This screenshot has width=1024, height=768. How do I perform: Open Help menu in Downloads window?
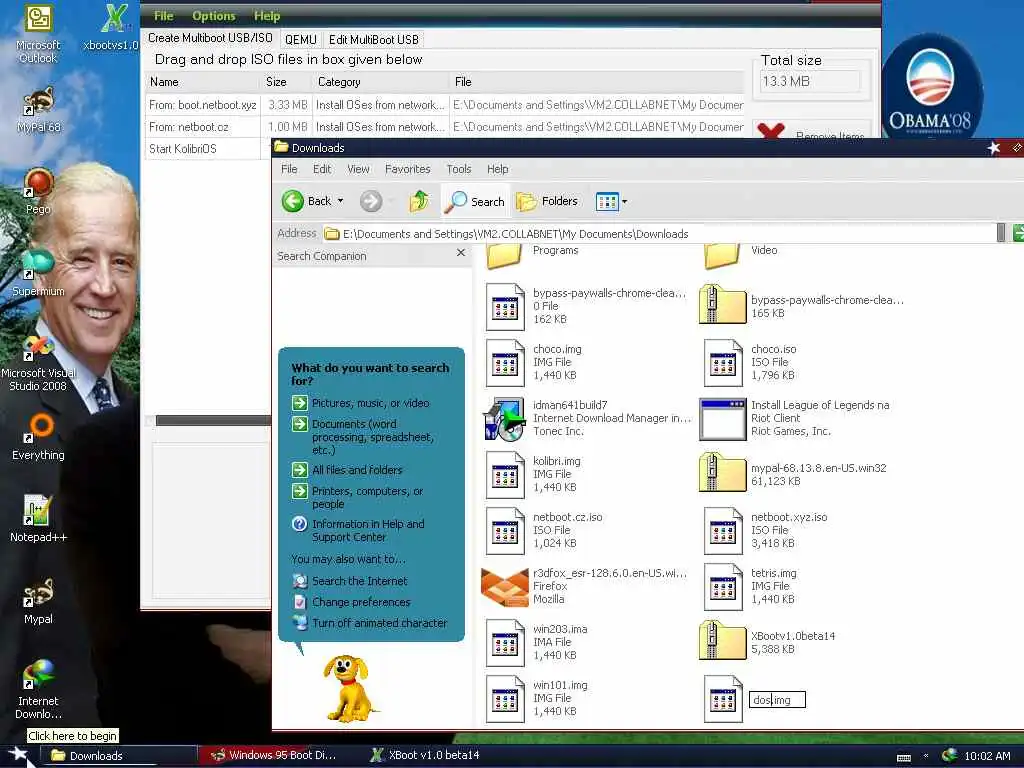tap(498, 169)
